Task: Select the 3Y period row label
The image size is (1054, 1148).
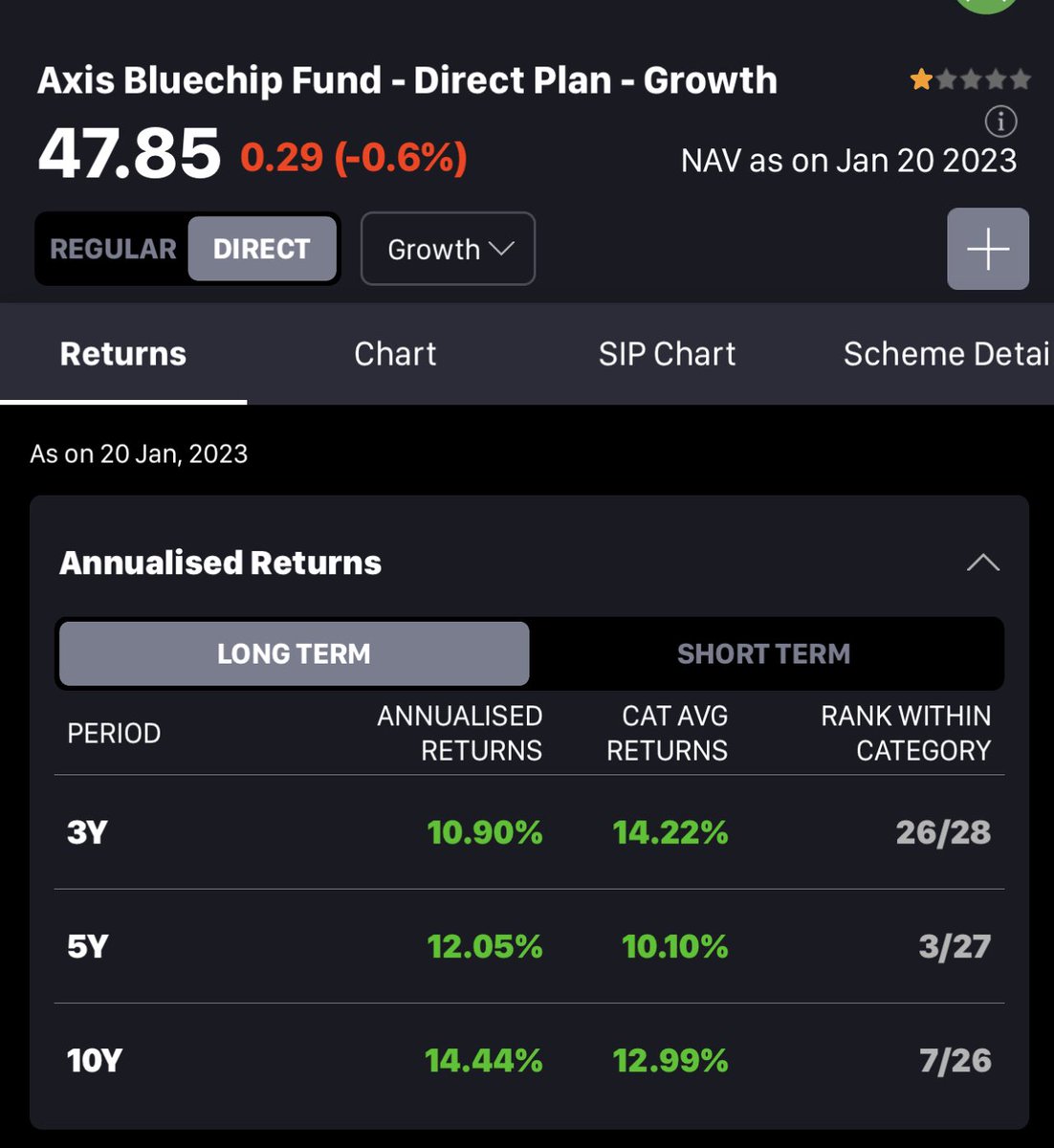Action: click(x=87, y=832)
